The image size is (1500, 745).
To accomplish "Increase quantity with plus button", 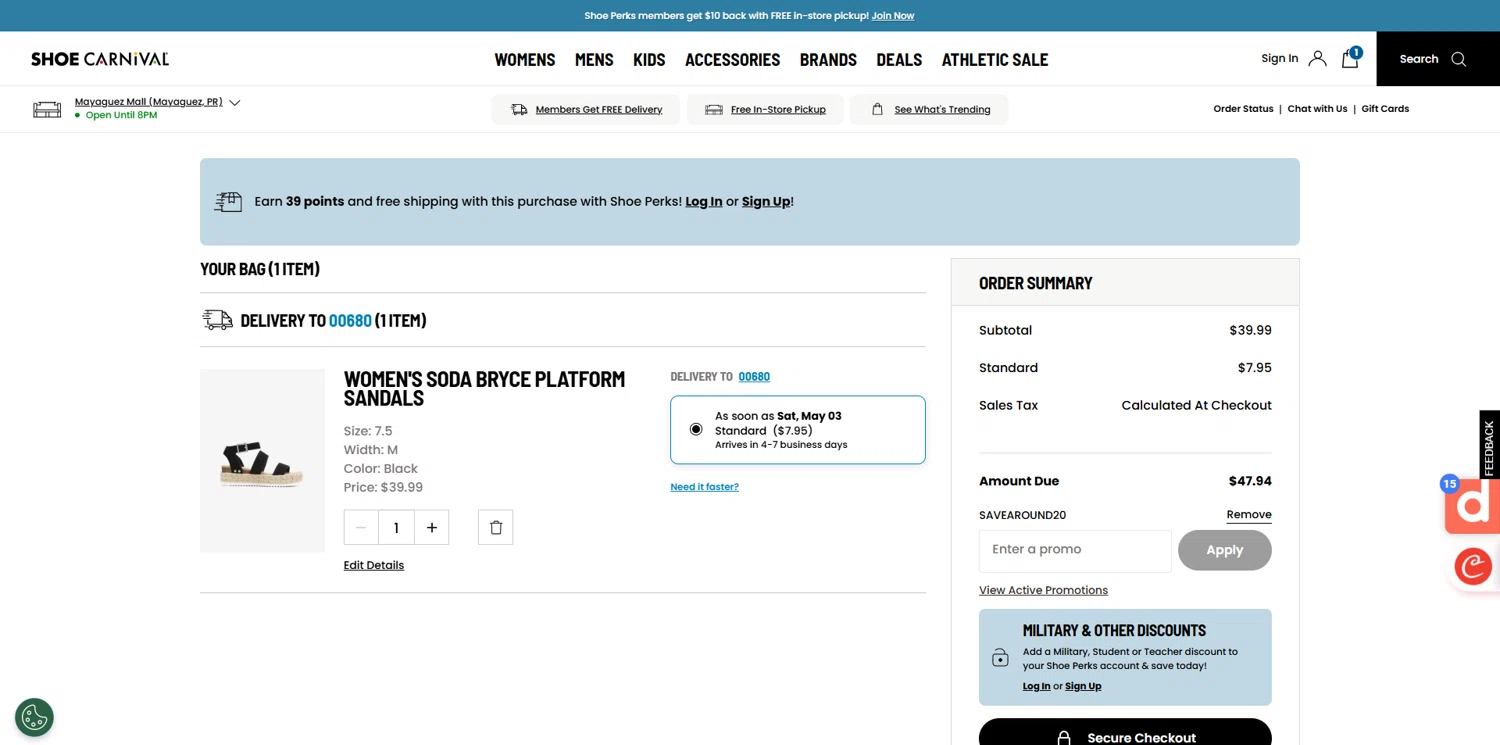I will coord(432,528).
